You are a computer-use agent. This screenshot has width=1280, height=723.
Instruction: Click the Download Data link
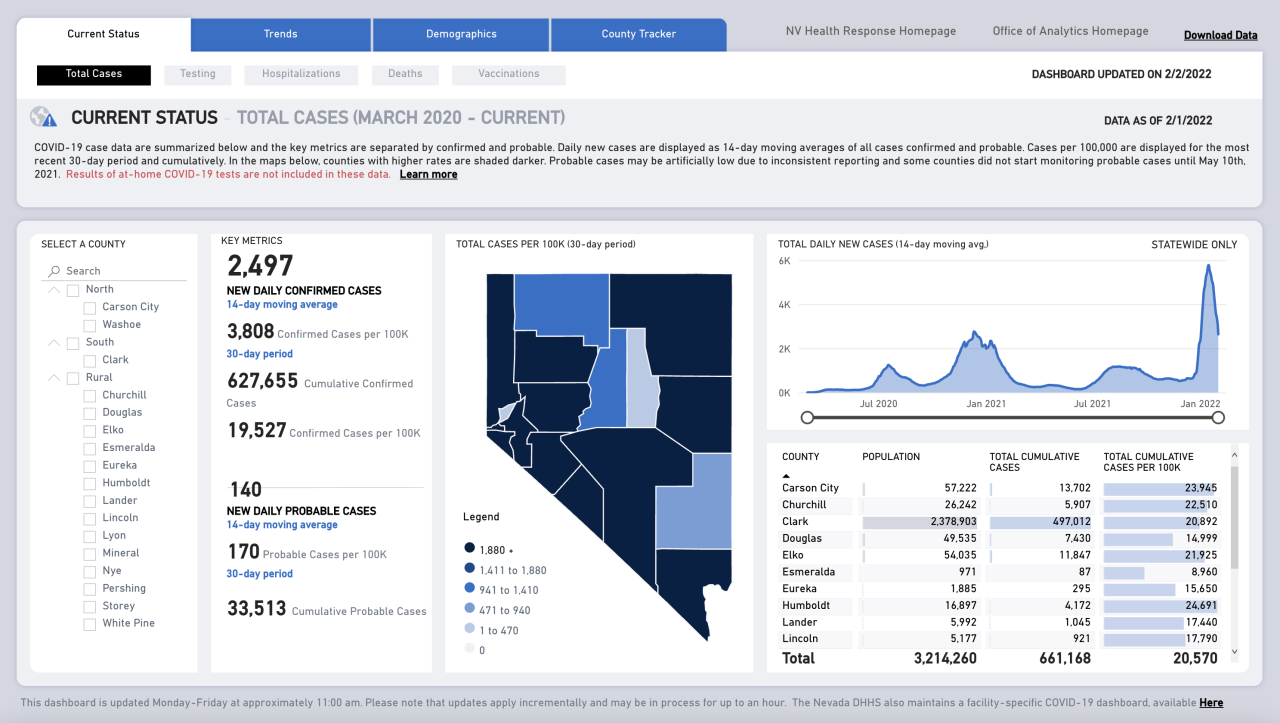1220,35
